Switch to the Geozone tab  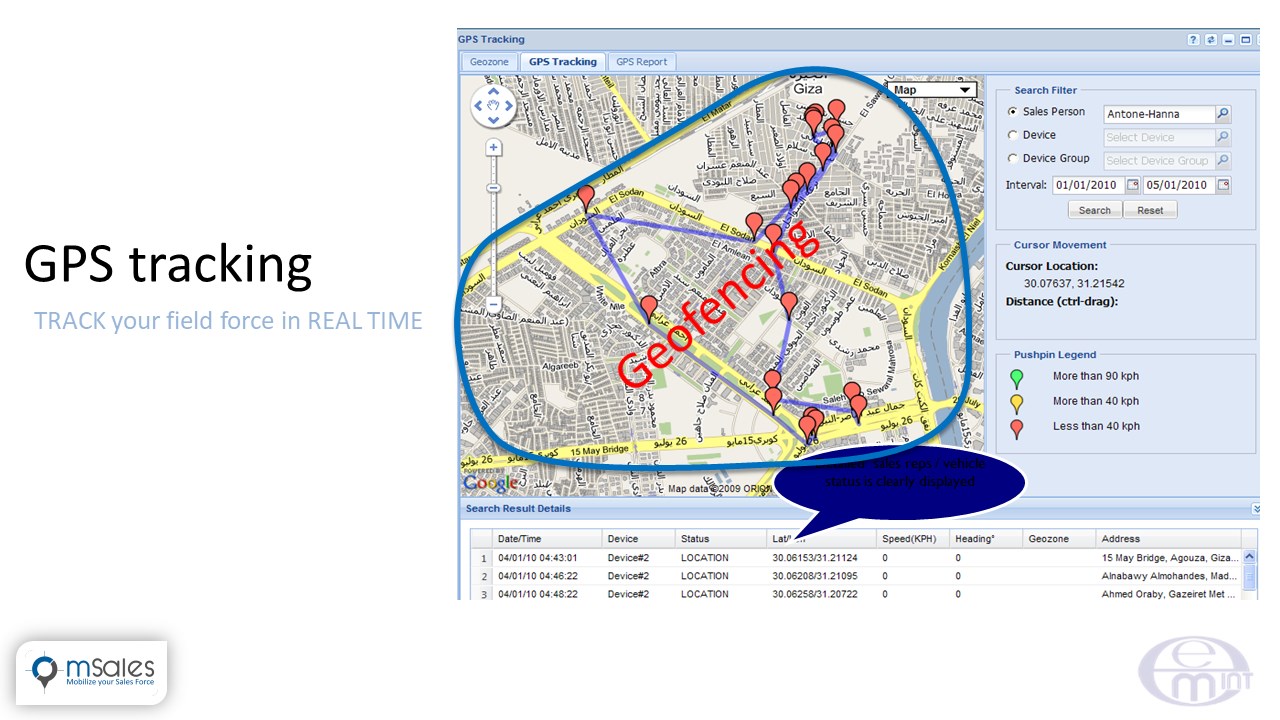point(489,62)
